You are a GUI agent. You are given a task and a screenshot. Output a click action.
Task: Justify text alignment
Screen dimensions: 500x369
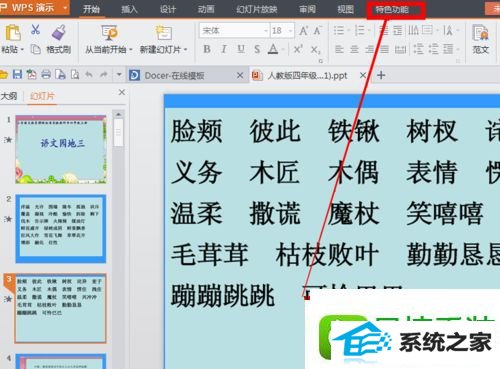tap(384, 49)
